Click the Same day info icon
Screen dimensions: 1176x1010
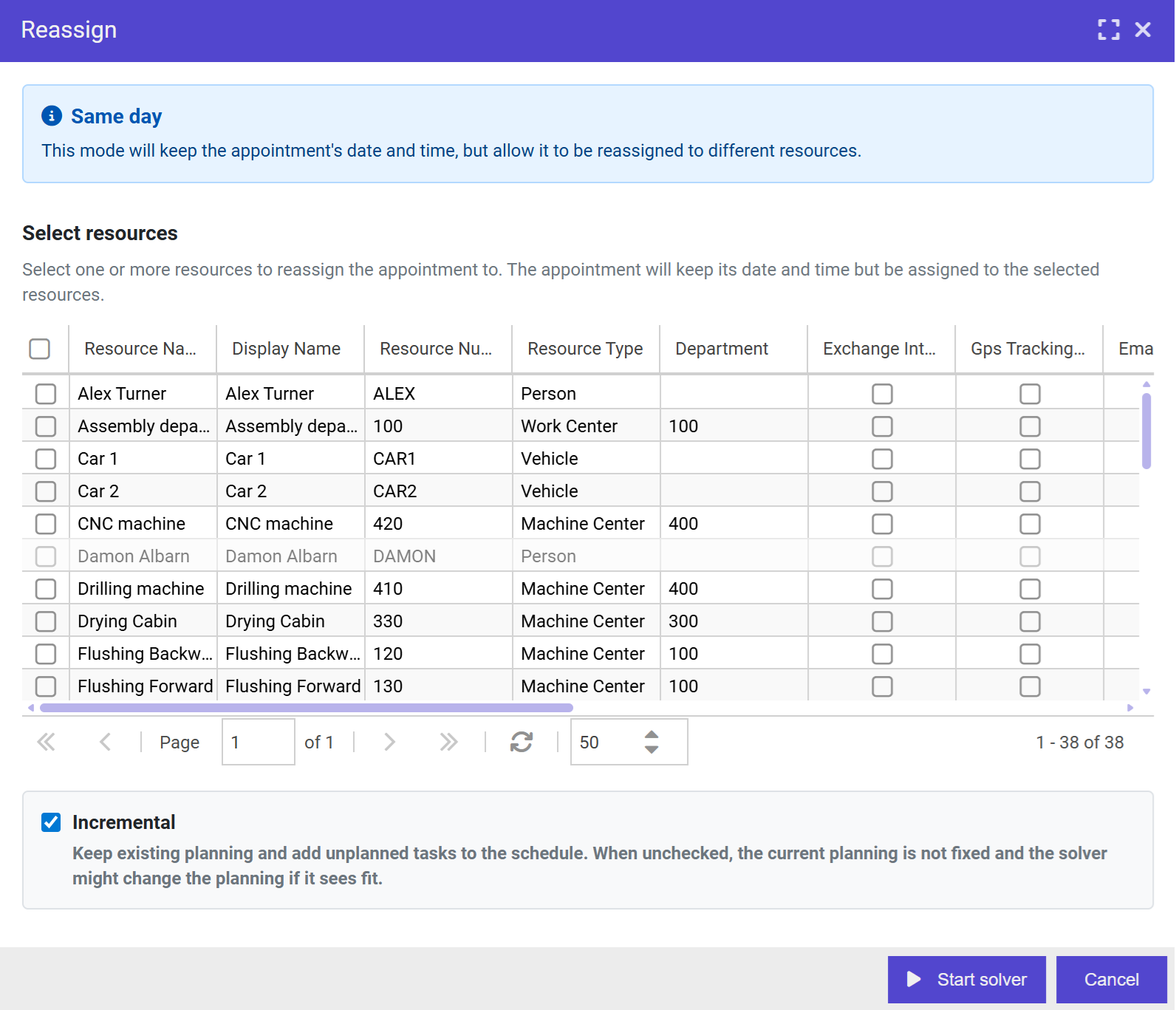pyautogui.click(x=52, y=116)
